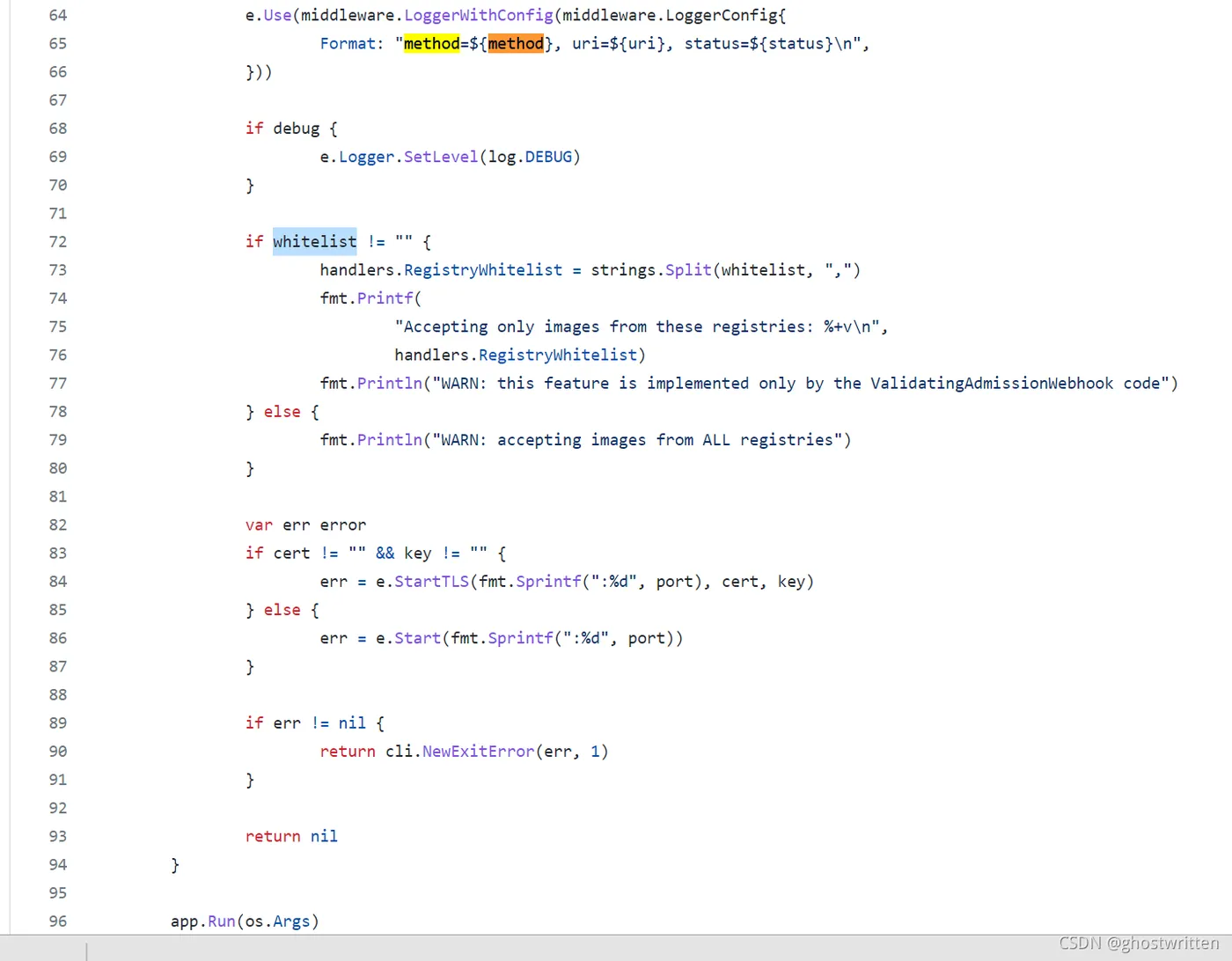Screen dimensions: 1232x961
Task: Click 'RegistryWhitelist' on line 73
Action: (x=483, y=269)
